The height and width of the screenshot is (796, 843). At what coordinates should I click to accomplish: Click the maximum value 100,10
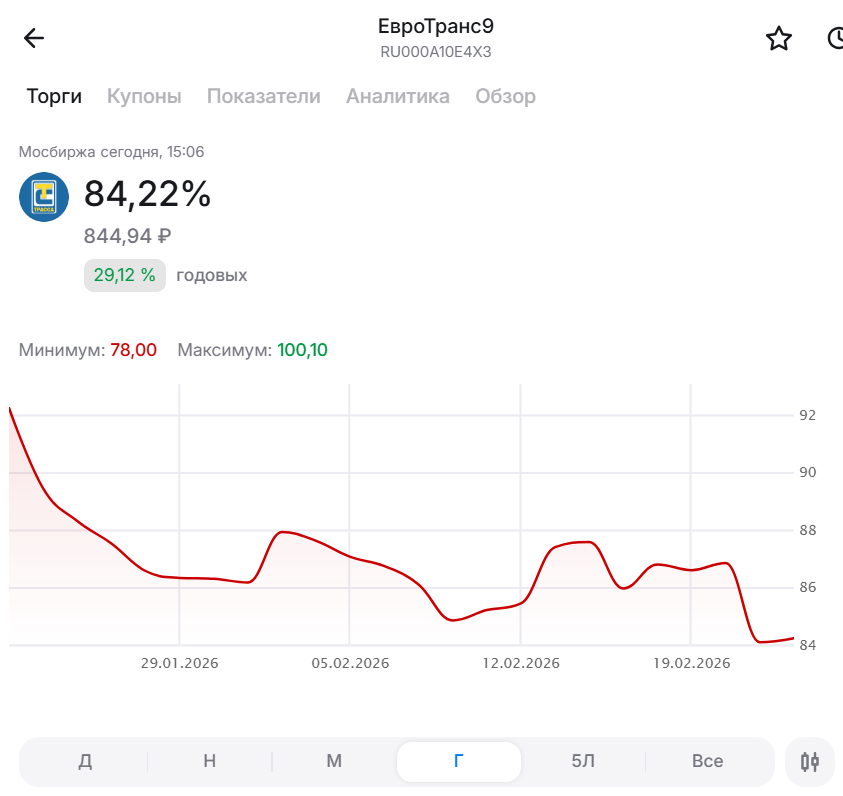[x=302, y=350]
